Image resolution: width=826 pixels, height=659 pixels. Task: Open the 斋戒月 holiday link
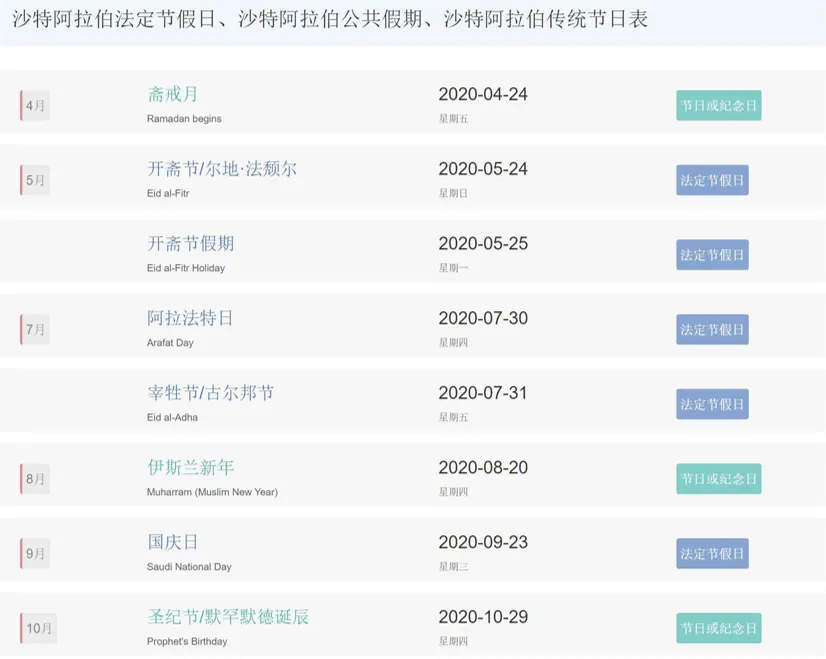pos(173,94)
